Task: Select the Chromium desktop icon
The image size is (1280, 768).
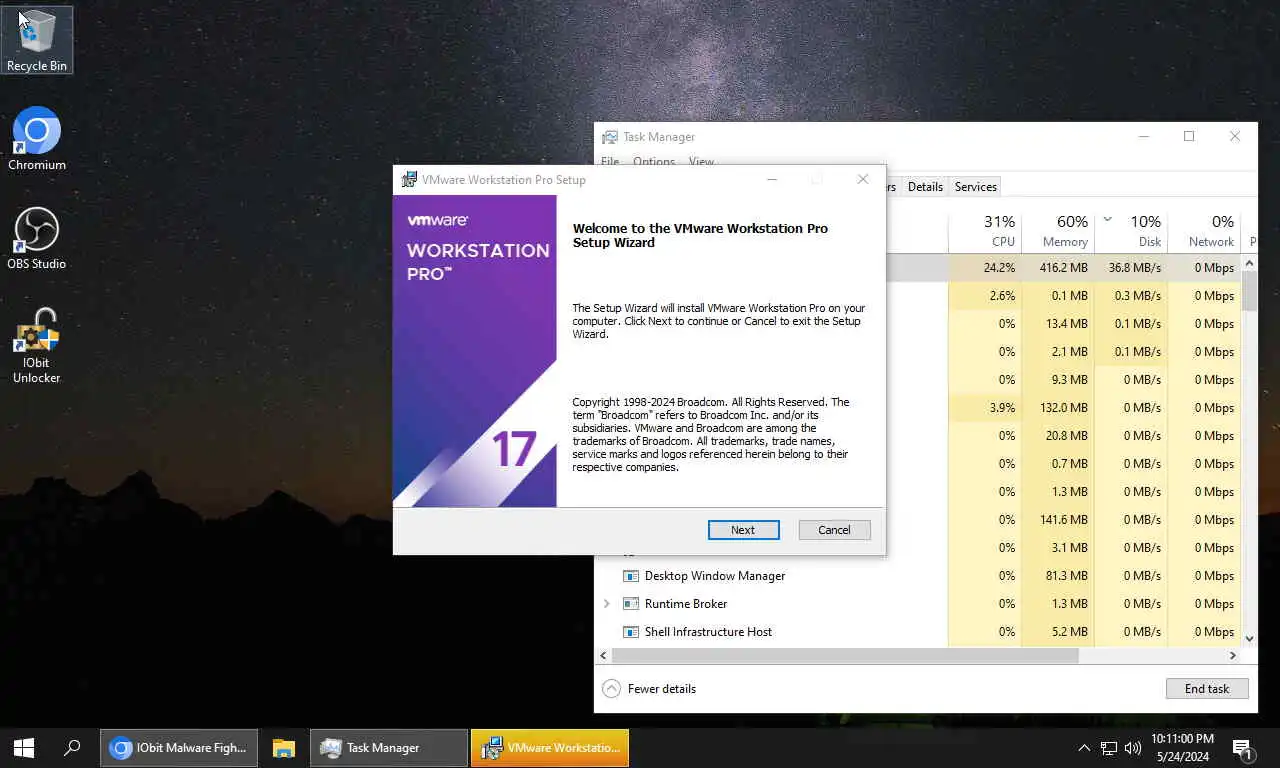Action: [x=37, y=139]
